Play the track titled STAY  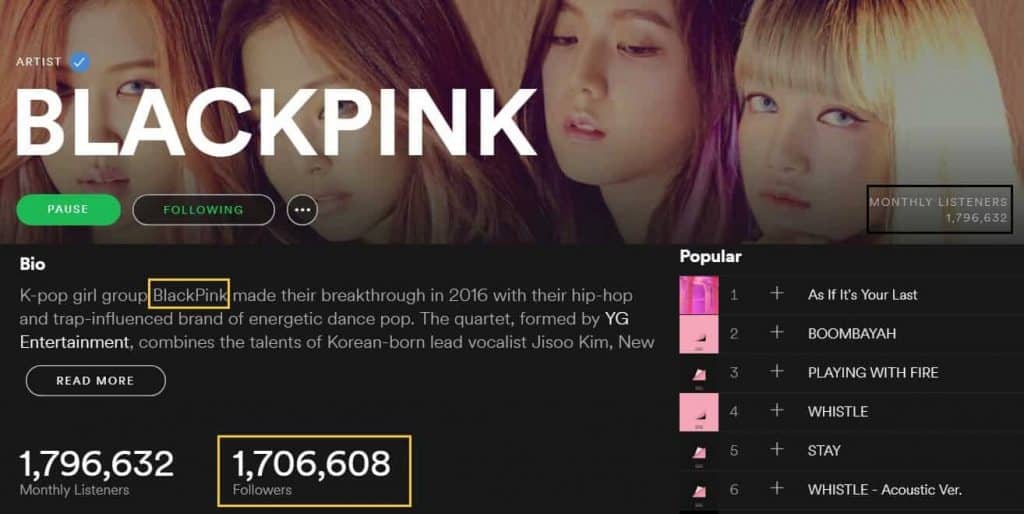824,451
